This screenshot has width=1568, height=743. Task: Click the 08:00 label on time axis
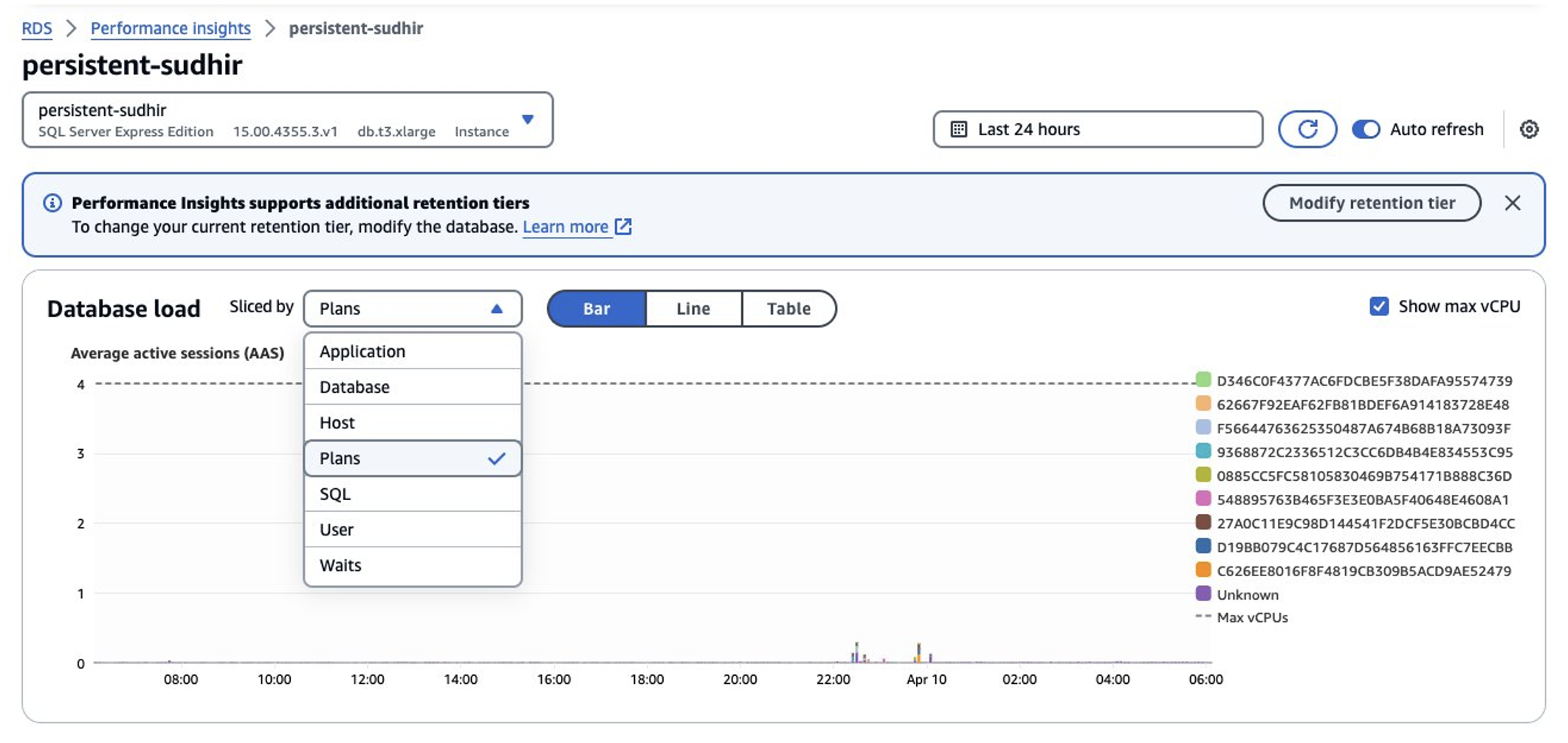(181, 679)
